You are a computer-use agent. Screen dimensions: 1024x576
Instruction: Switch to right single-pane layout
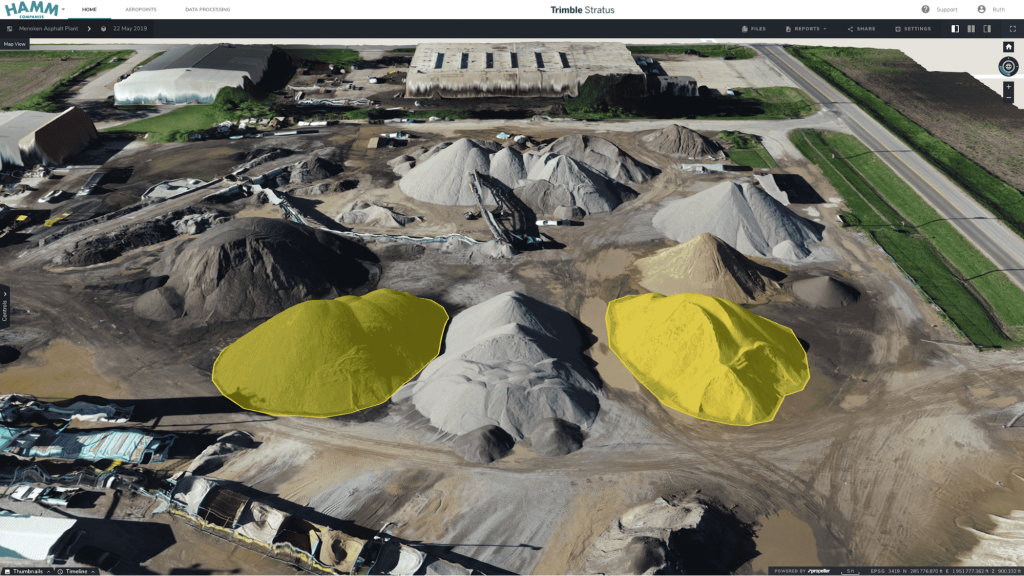pos(987,29)
